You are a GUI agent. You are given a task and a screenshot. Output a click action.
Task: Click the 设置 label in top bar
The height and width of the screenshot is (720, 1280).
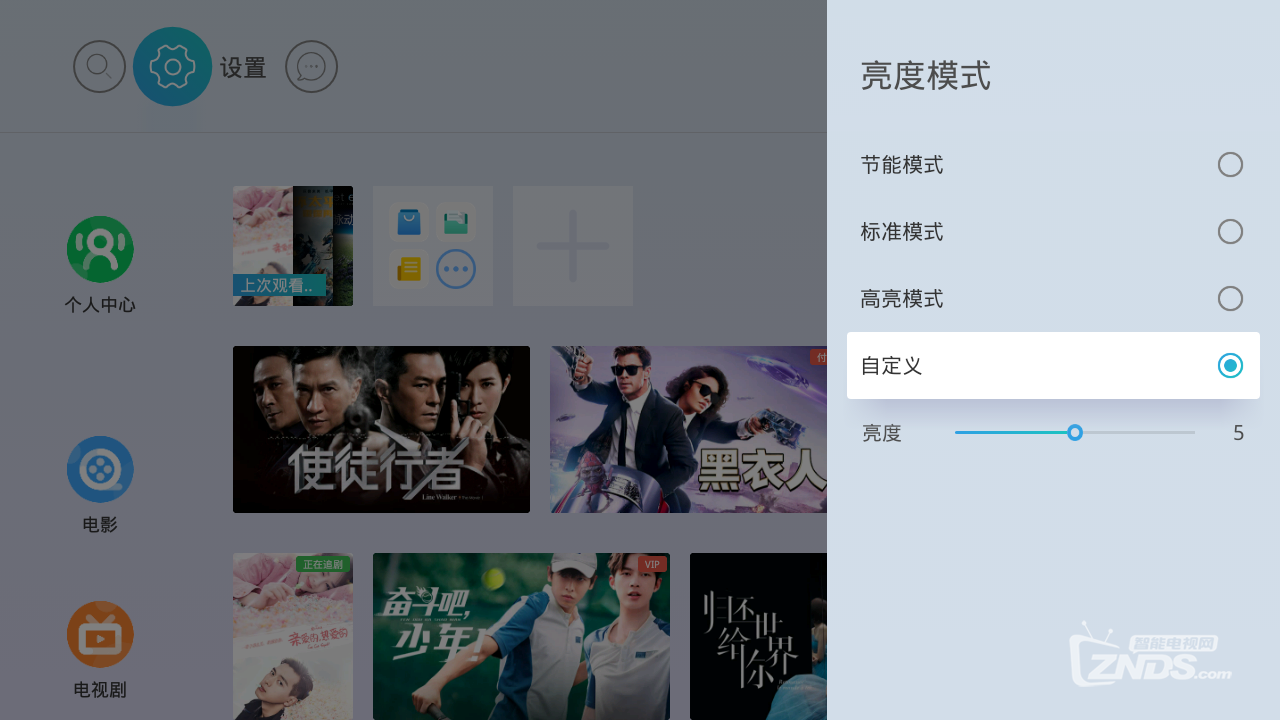pyautogui.click(x=243, y=68)
